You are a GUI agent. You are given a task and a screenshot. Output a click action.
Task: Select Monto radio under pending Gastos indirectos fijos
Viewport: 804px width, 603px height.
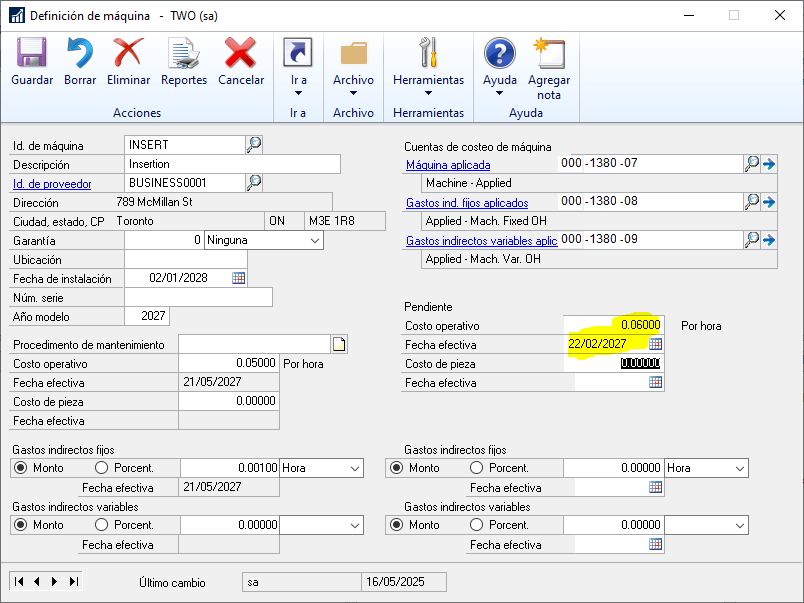click(x=396, y=468)
